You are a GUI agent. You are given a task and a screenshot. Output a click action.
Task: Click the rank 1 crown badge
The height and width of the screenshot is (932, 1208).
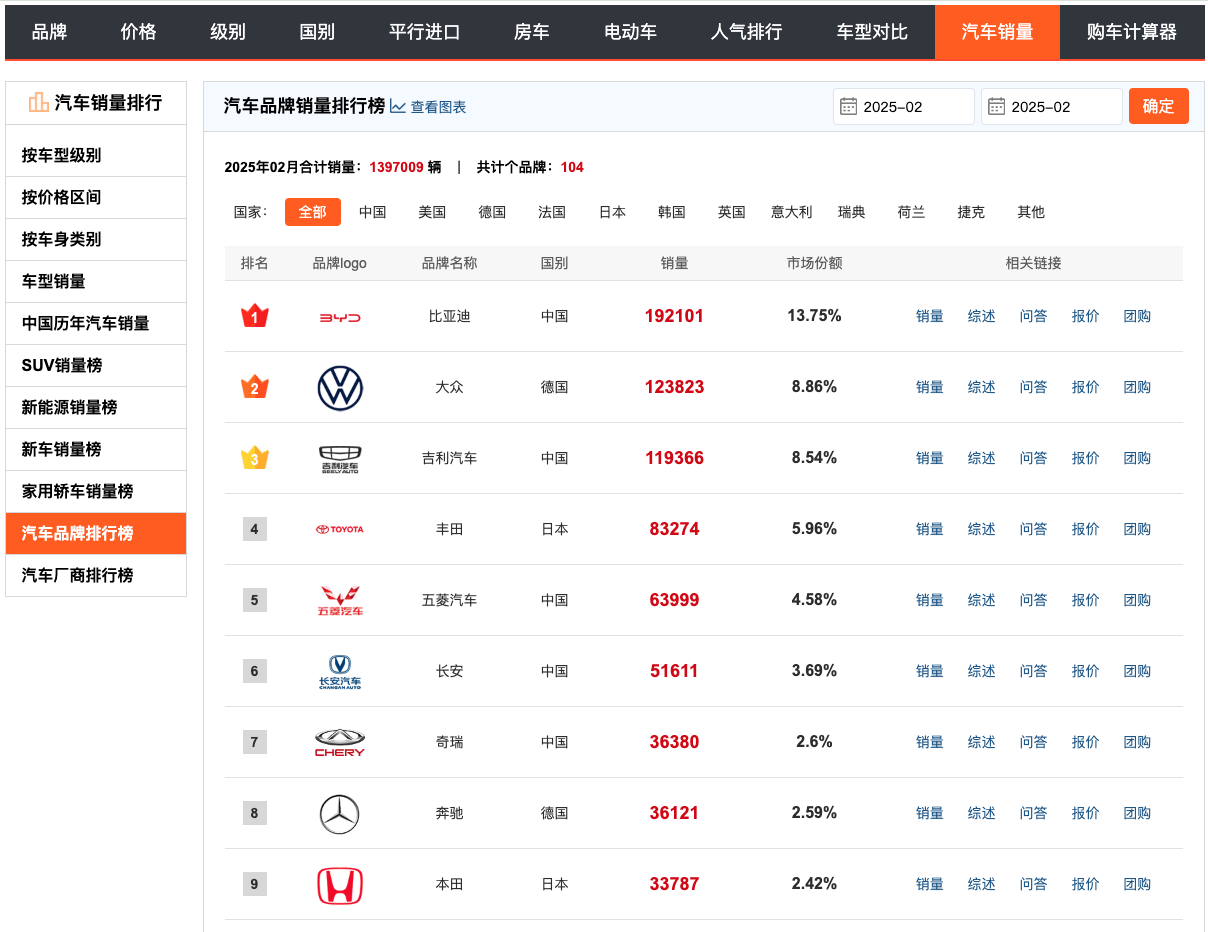click(x=255, y=316)
